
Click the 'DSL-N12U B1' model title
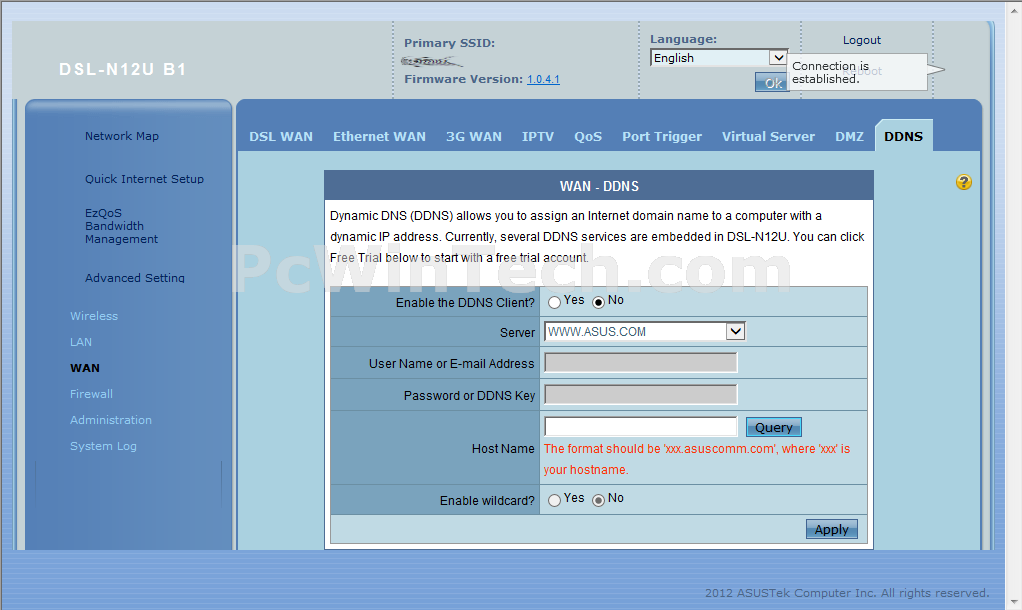tap(123, 70)
